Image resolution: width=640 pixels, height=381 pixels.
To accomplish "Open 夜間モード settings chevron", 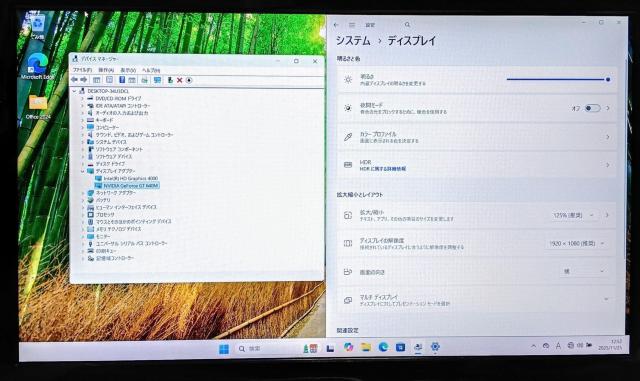I will click(608, 108).
